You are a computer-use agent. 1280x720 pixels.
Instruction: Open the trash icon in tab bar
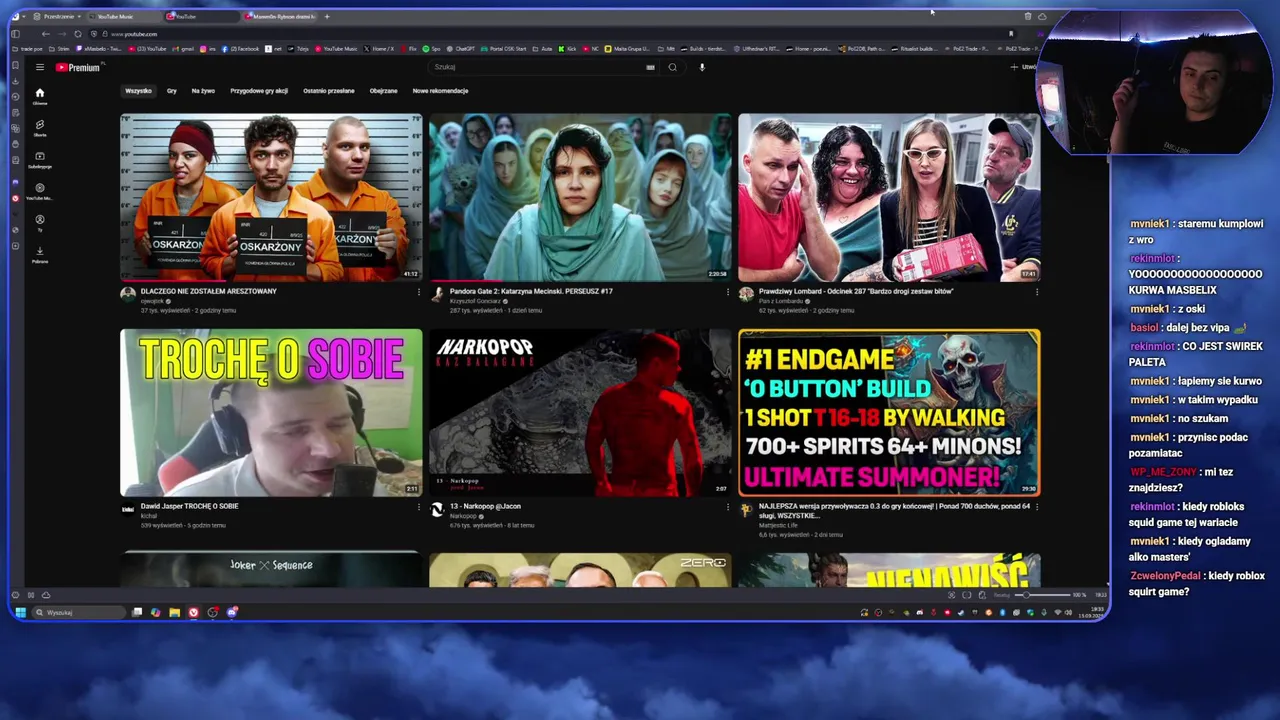1028,16
